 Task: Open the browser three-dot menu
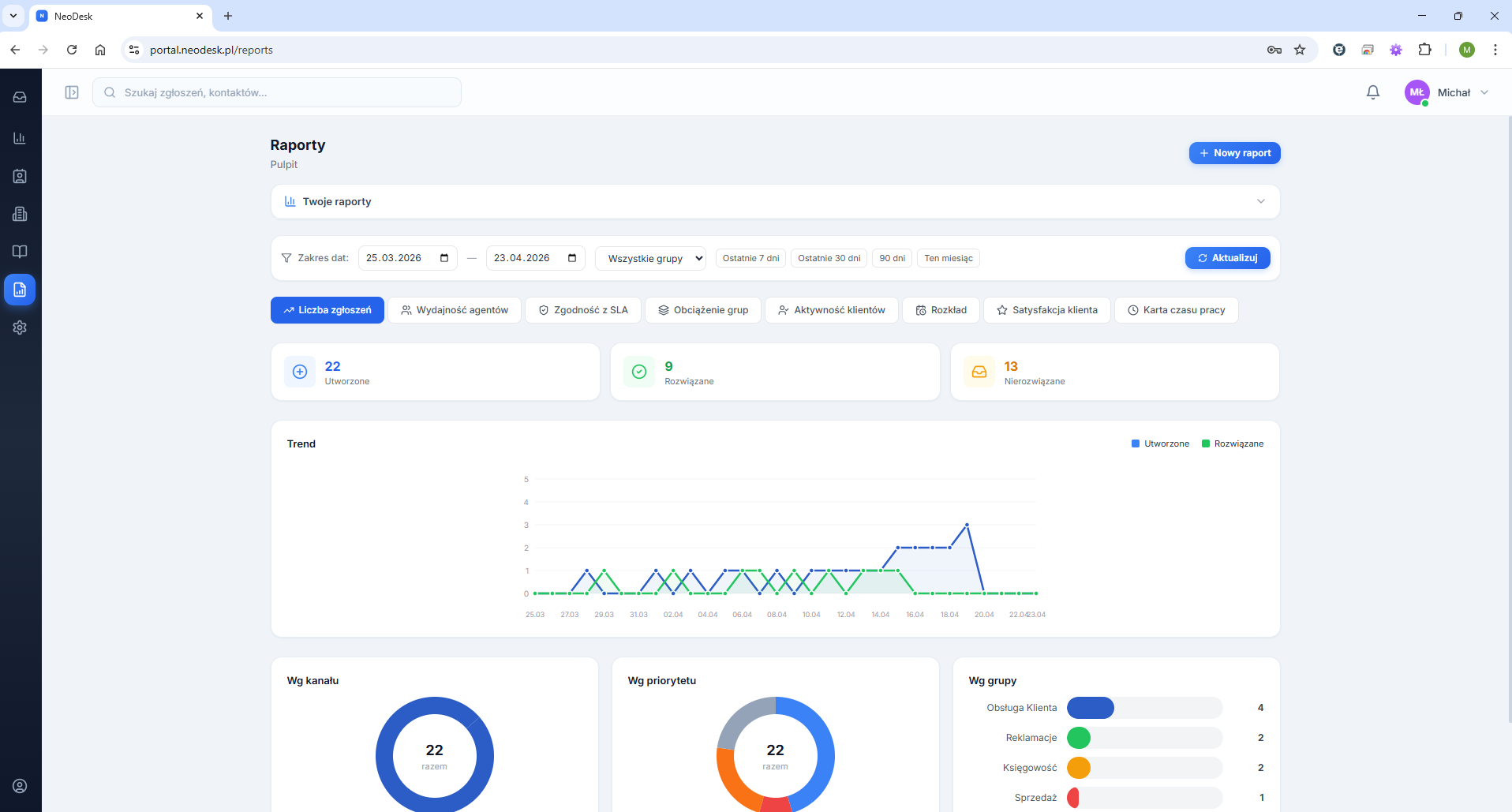tap(1495, 50)
